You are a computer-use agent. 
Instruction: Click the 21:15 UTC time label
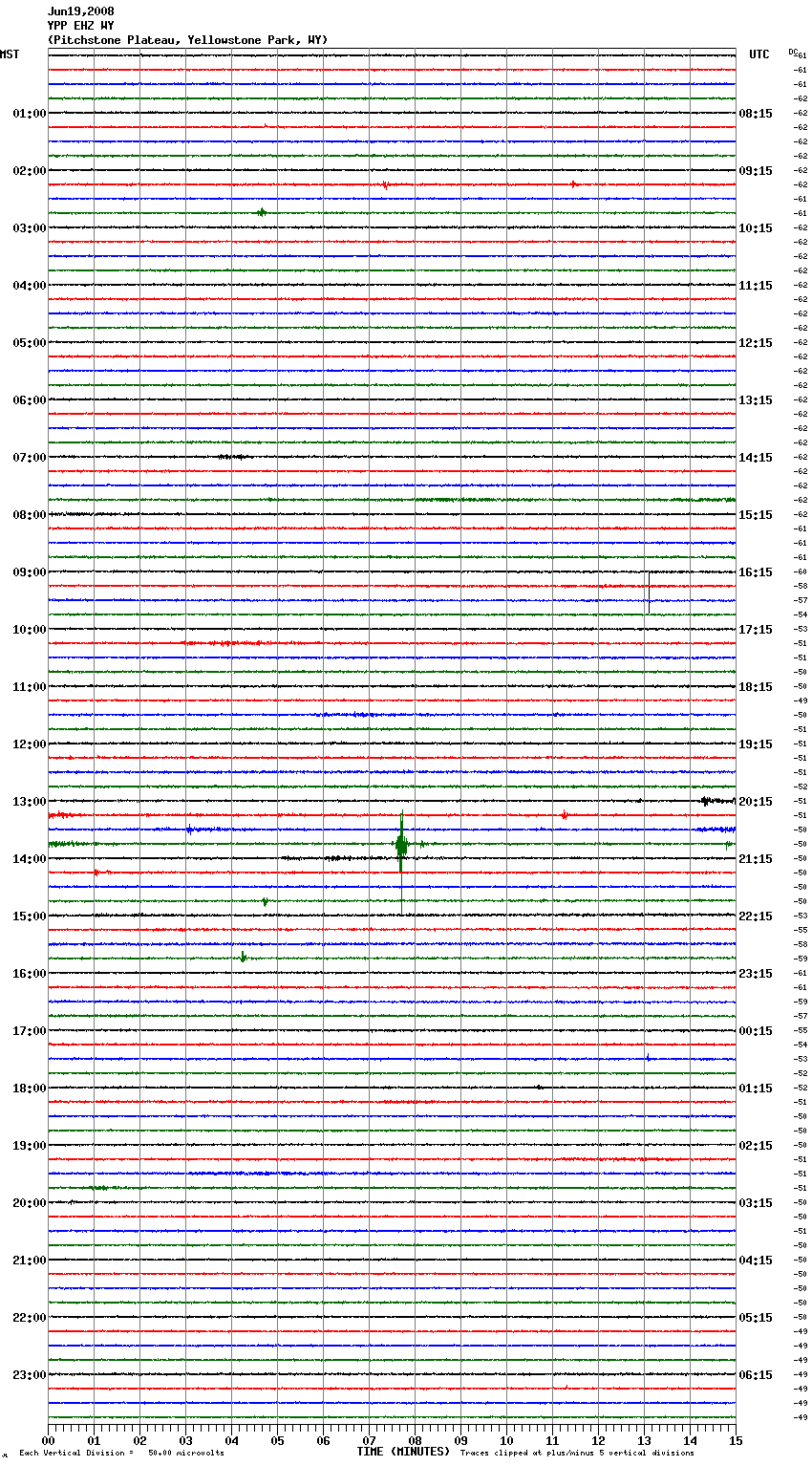[x=756, y=859]
